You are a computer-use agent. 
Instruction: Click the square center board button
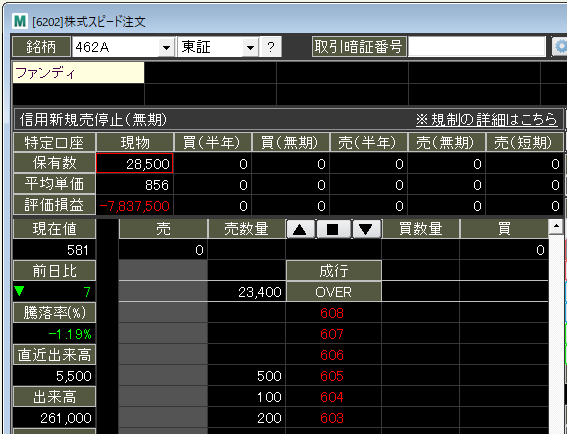333,229
